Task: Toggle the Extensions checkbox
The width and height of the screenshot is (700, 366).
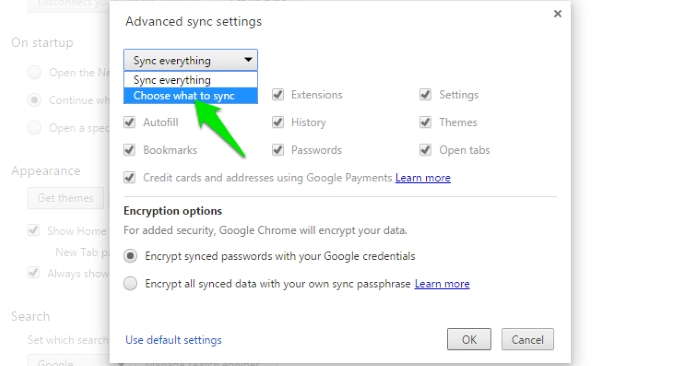Action: 278,95
